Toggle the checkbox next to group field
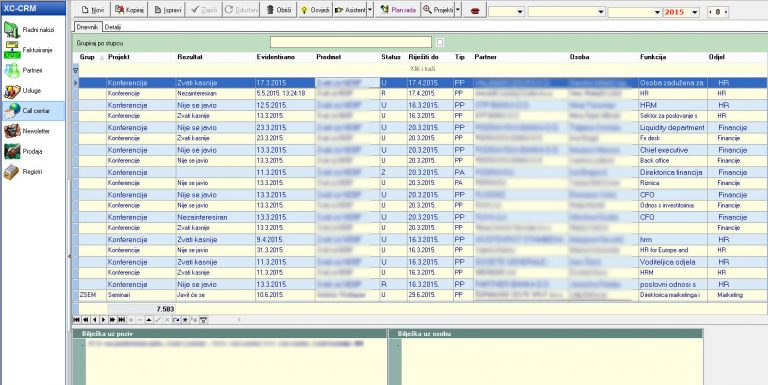The image size is (768, 385). click(x=440, y=43)
